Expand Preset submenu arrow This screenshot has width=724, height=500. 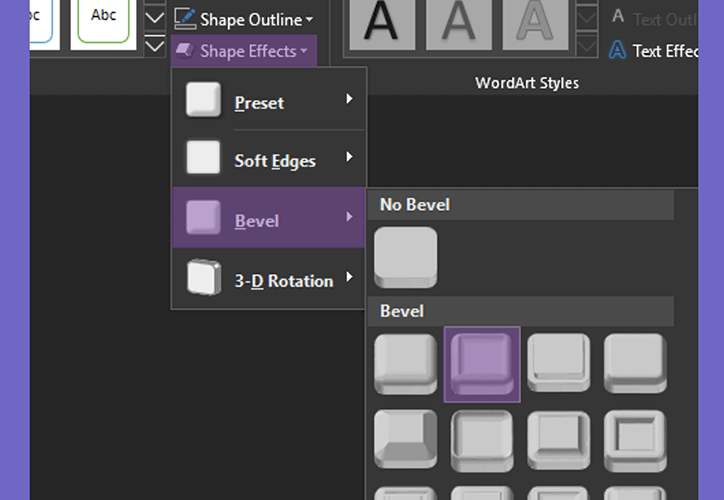pos(350,99)
